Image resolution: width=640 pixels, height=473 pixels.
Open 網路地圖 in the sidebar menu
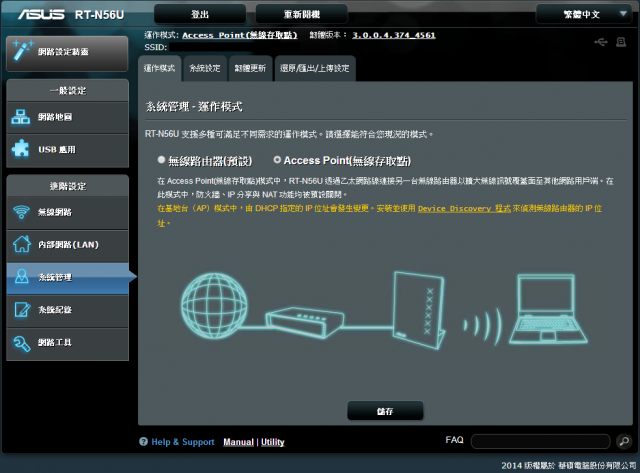pos(67,117)
